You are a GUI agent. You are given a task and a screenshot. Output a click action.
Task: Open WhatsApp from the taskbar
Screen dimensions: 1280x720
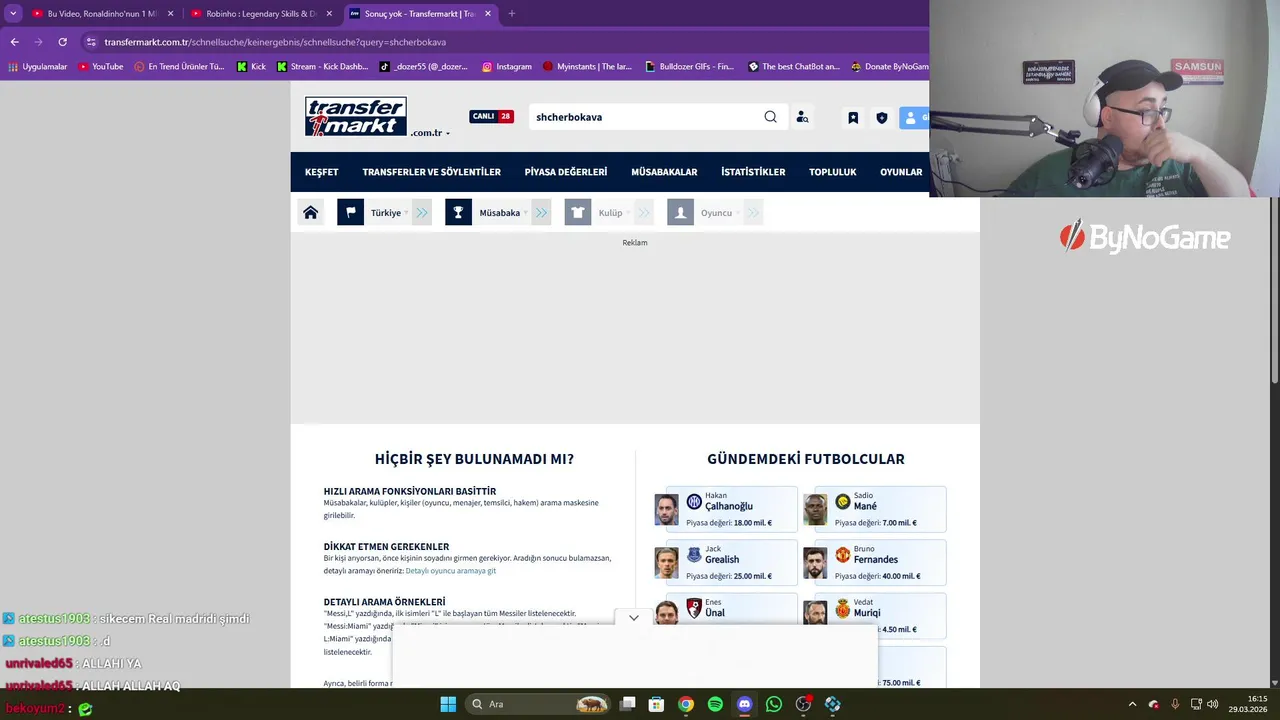(774, 704)
